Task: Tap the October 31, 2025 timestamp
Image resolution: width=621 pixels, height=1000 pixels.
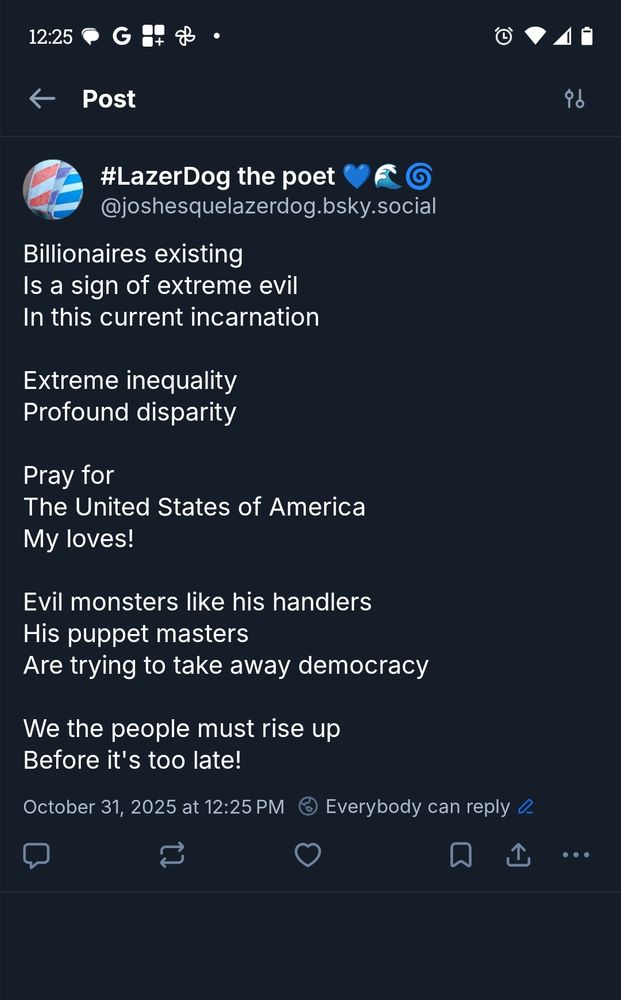Action: click(x=153, y=806)
